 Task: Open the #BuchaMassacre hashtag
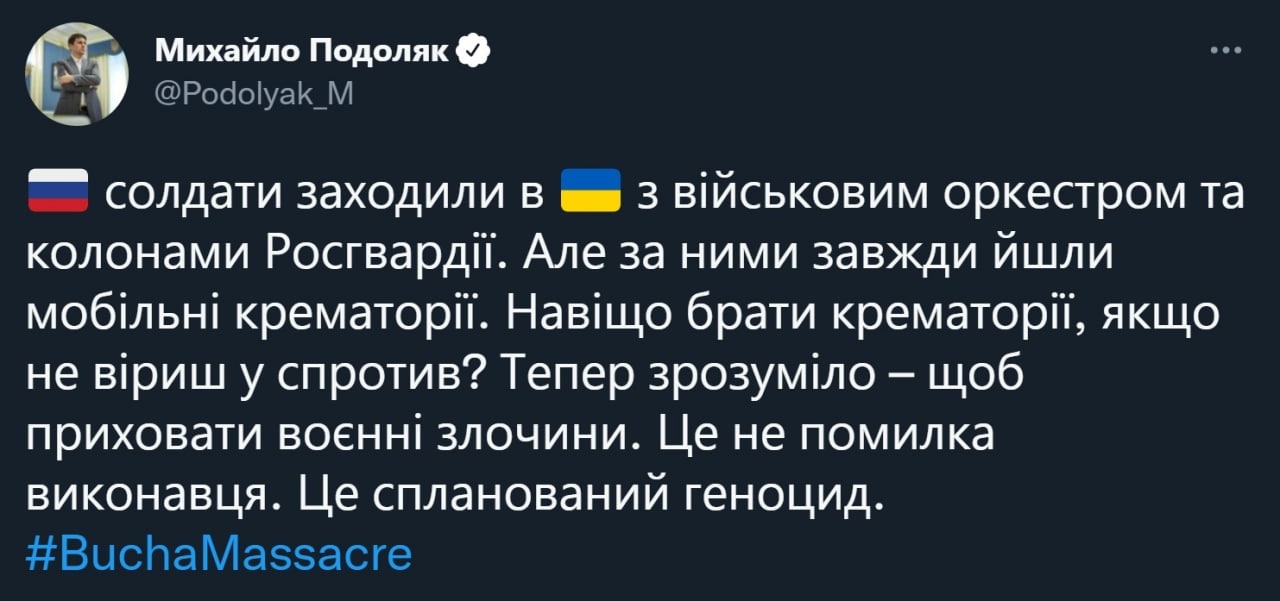coord(217,553)
